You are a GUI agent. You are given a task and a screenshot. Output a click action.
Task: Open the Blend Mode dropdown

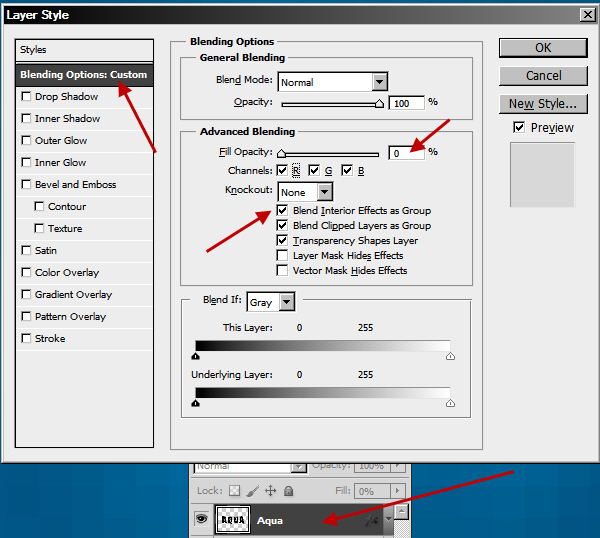(380, 82)
